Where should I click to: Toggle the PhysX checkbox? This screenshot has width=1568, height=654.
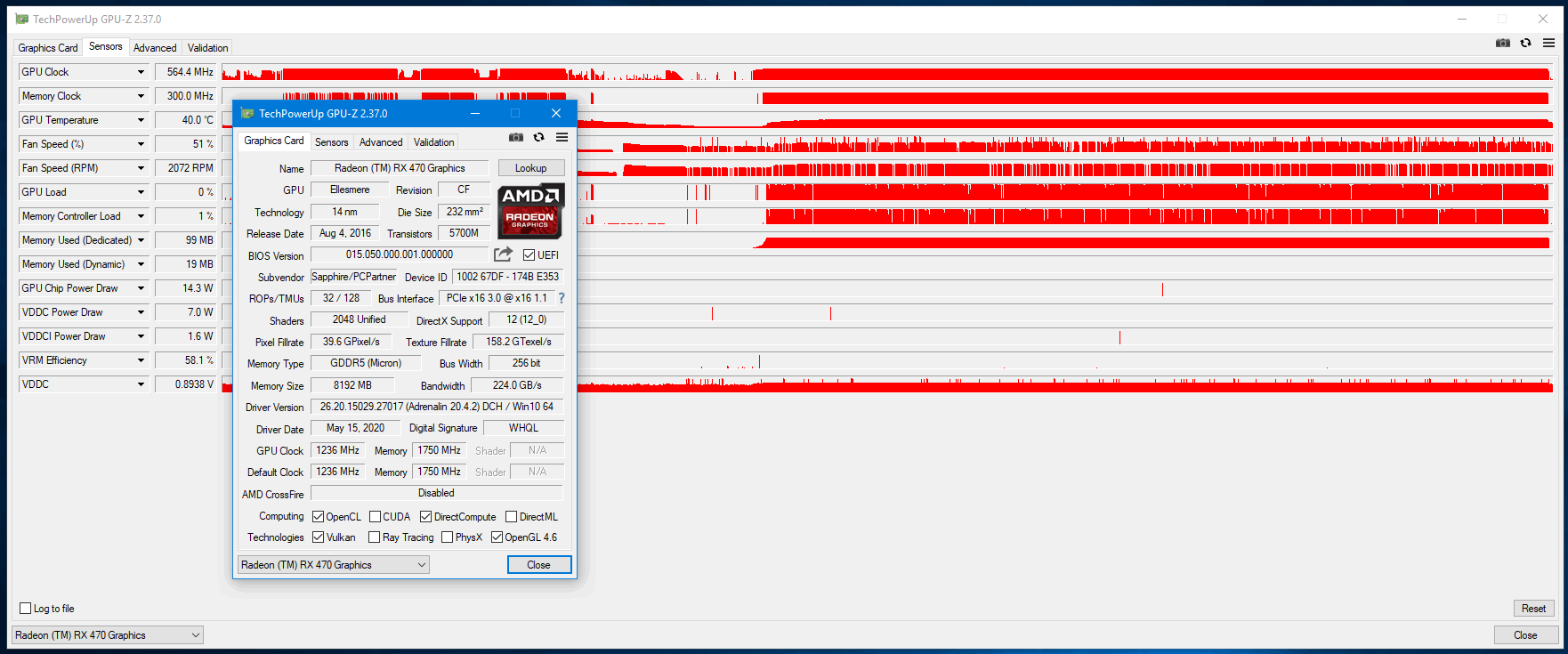point(447,537)
